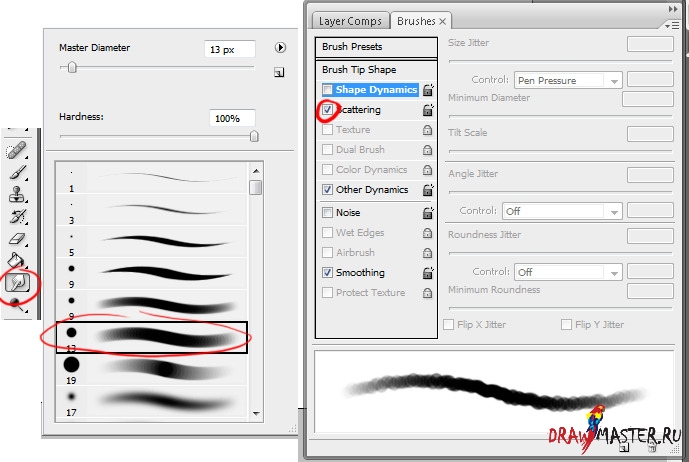Image resolution: width=689 pixels, height=462 pixels.
Task: Toggle the Airbrush checkbox
Action: tap(327, 252)
